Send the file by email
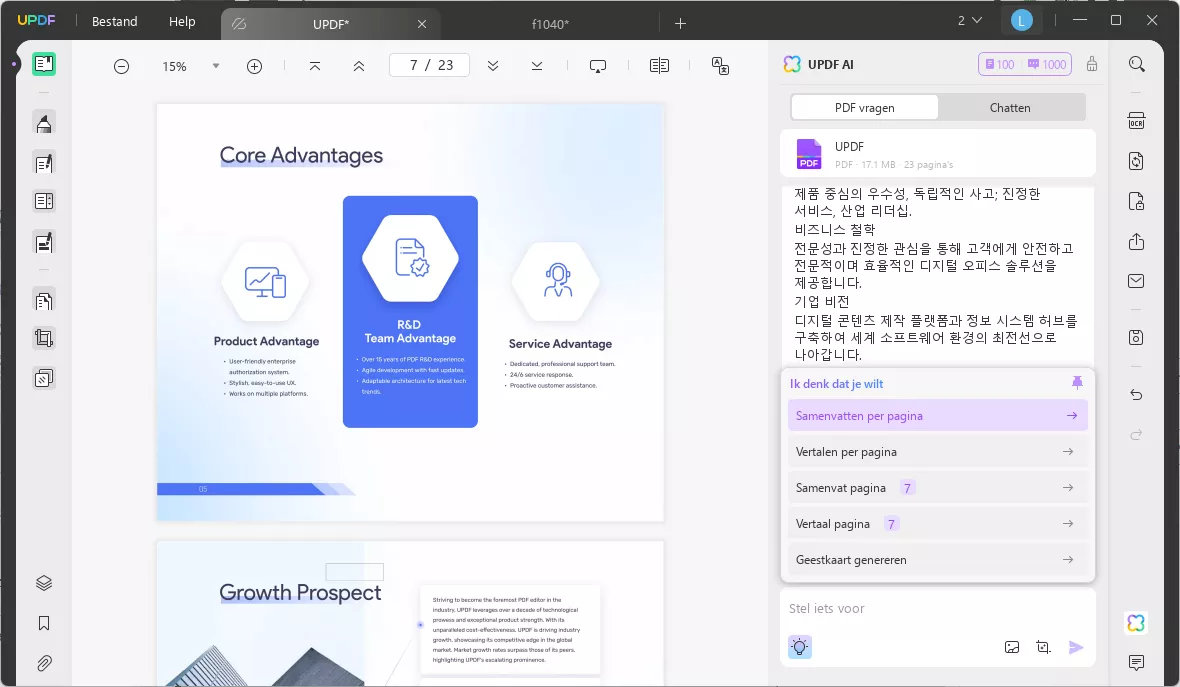This screenshot has height=687, width=1180. (1136, 281)
